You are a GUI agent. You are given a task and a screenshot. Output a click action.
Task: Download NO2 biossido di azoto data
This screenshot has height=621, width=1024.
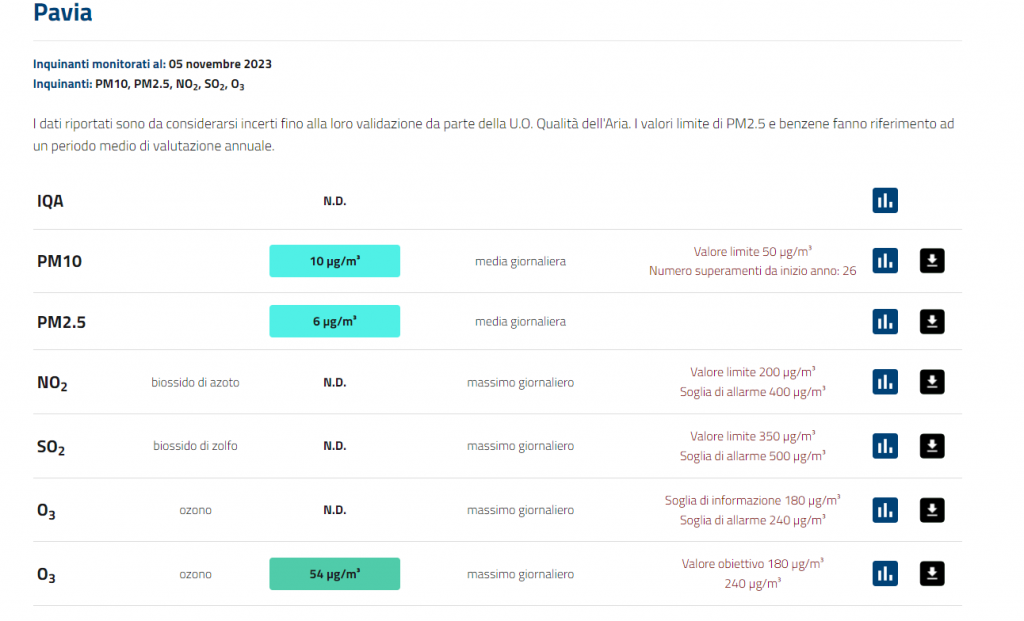pos(932,382)
